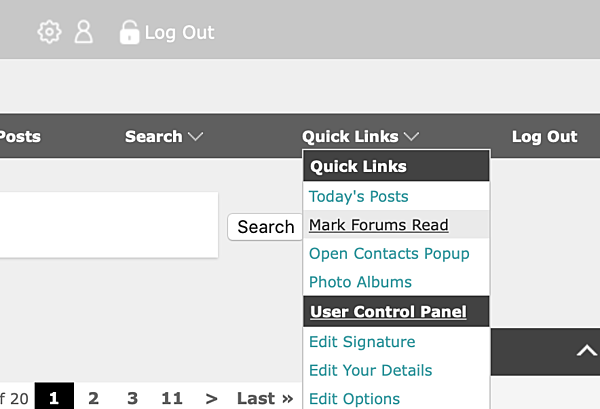Open the user profile icon
The image size is (600, 409).
(83, 32)
